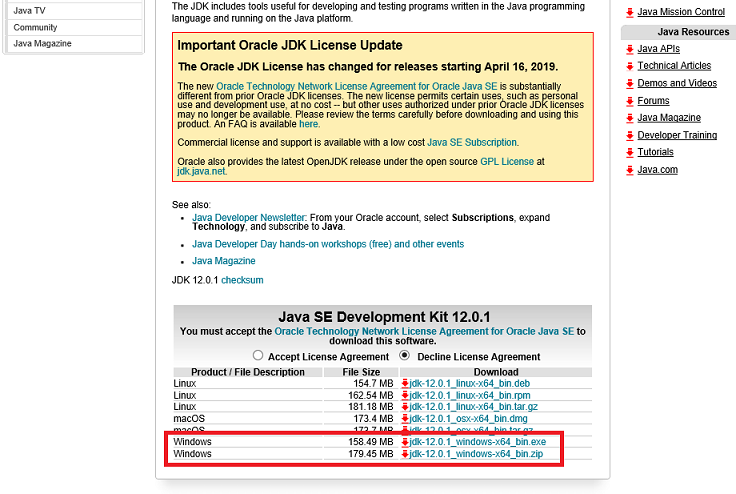Image resolution: width=736 pixels, height=494 pixels.
Task: Open Demos and Videos link
Action: pos(677,83)
